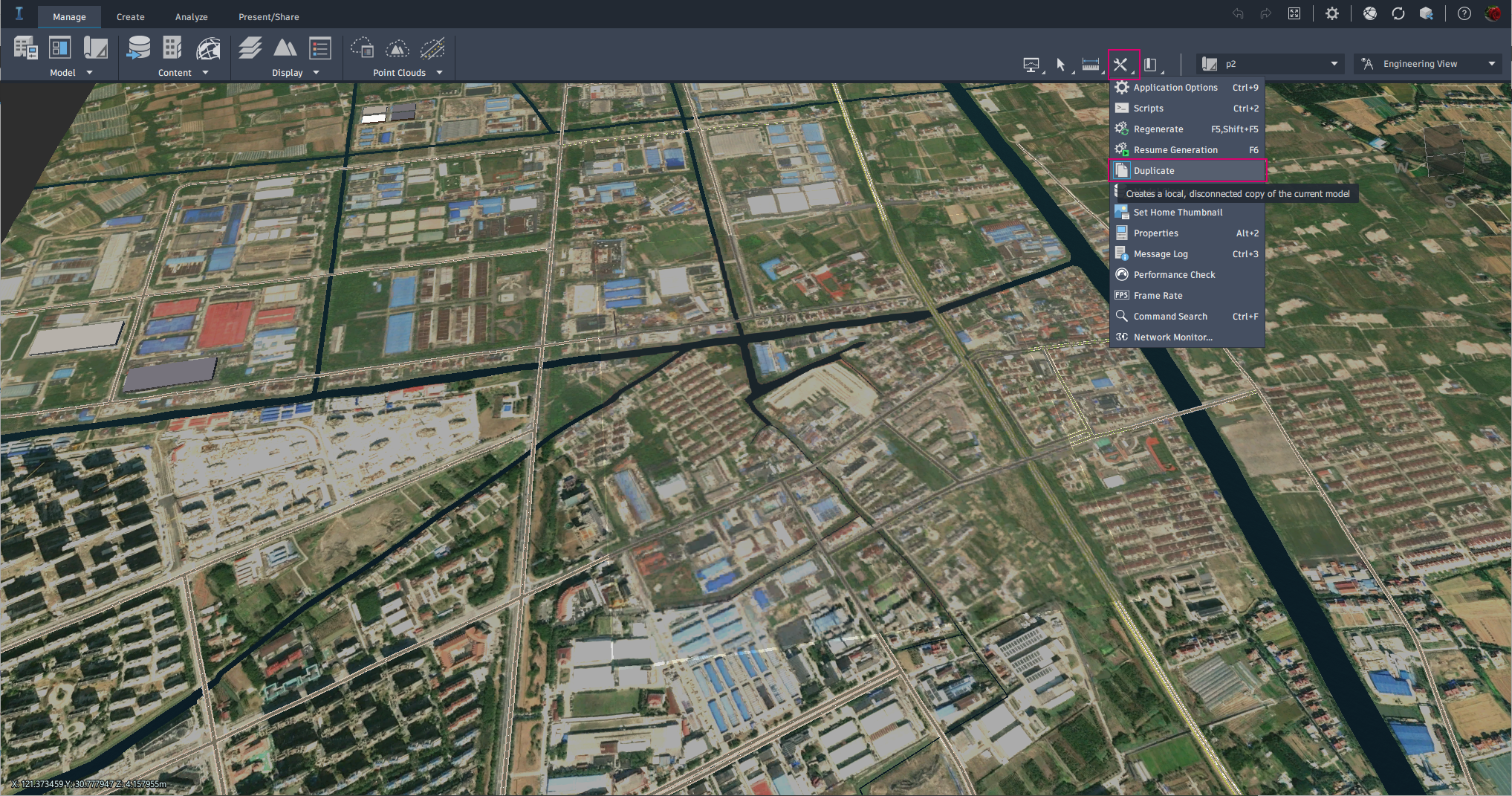Click the circular sync arrows icon
The width and height of the screenshot is (1512, 796).
pyautogui.click(x=1398, y=14)
